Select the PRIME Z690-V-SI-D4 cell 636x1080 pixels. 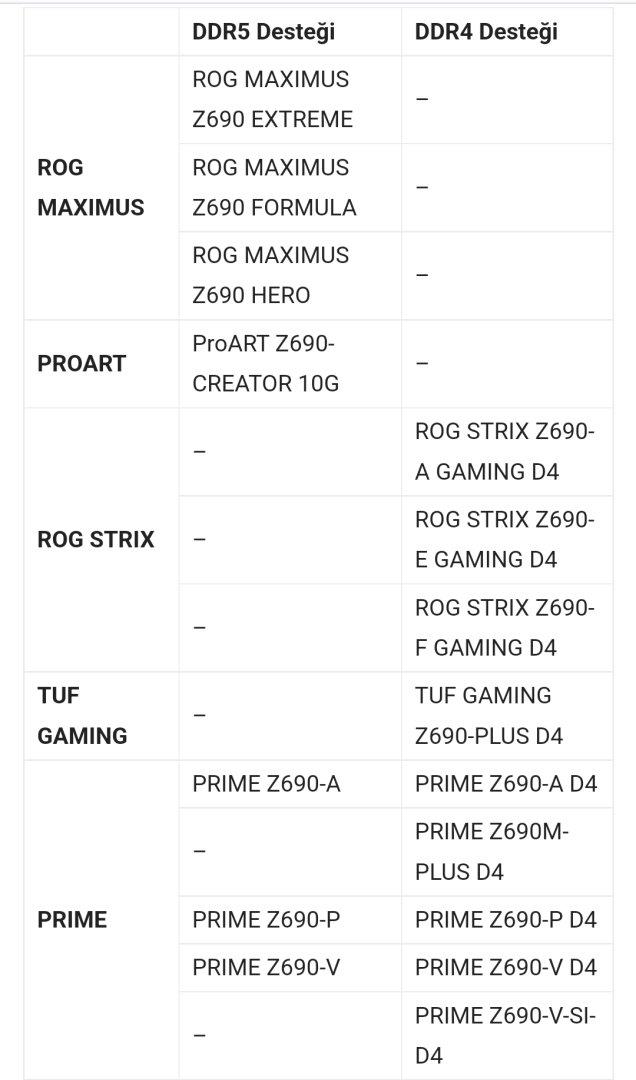click(505, 1035)
